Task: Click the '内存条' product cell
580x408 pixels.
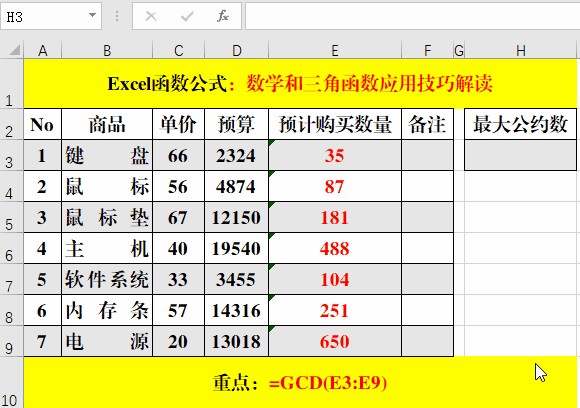Action: point(107,311)
